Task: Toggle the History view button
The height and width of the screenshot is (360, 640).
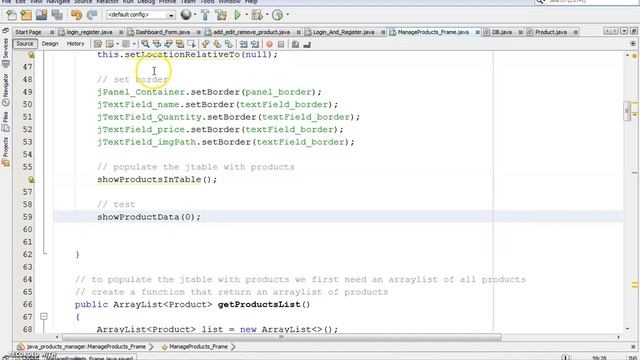Action: (76, 44)
